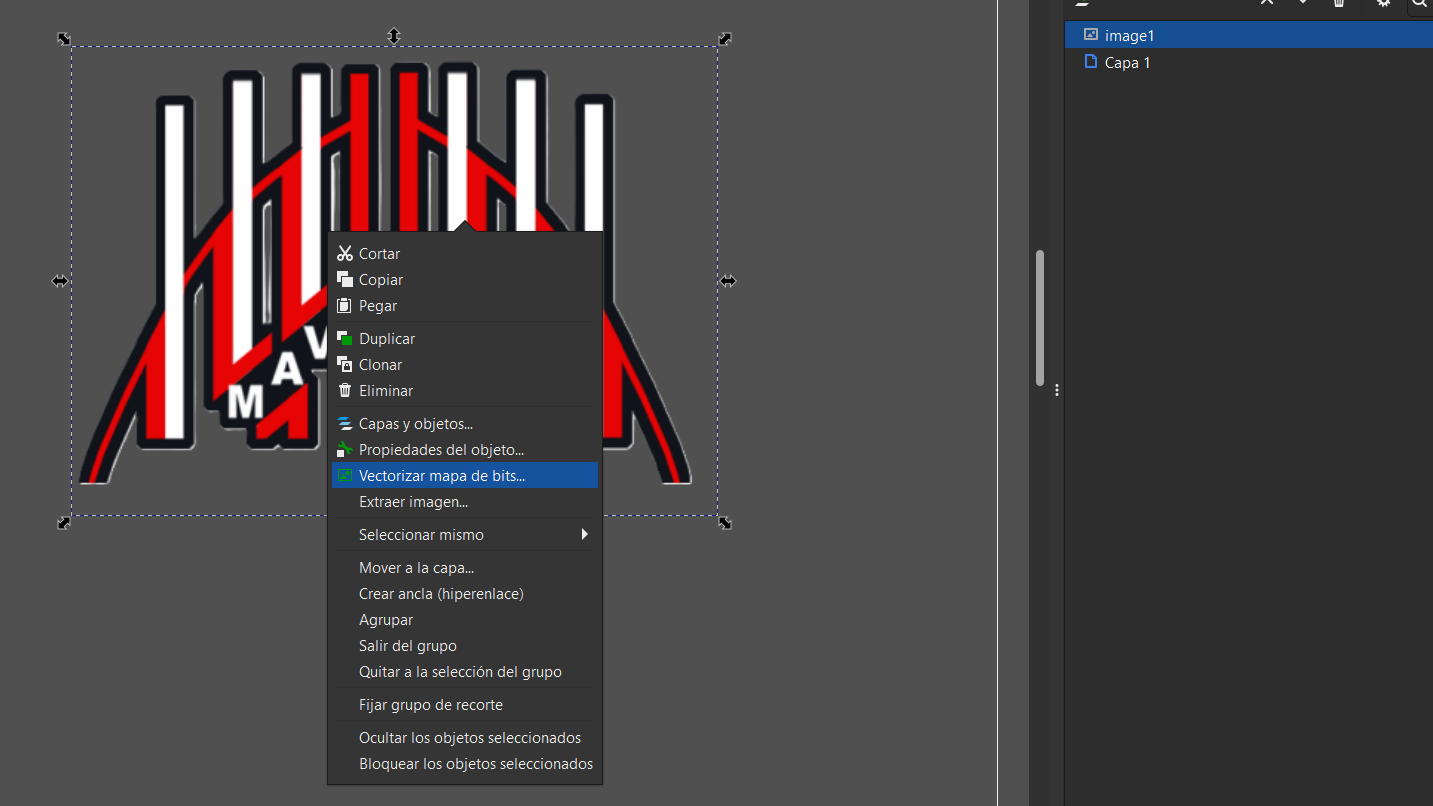Select Copiar in the context menu

point(465,280)
